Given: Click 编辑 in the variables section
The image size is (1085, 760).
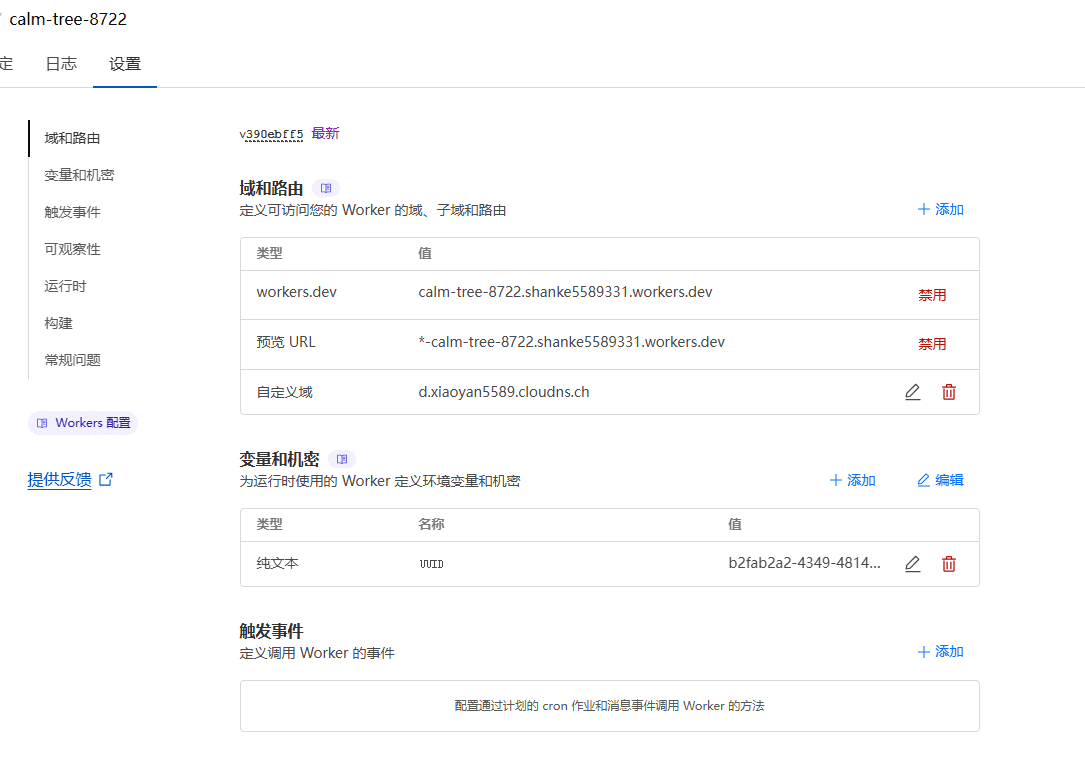Looking at the screenshot, I should tap(940, 481).
